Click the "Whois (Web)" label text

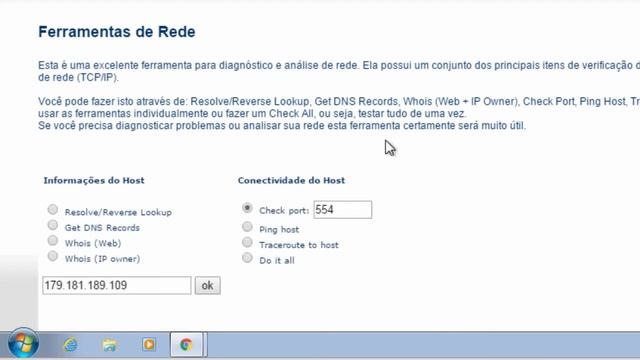pos(93,243)
